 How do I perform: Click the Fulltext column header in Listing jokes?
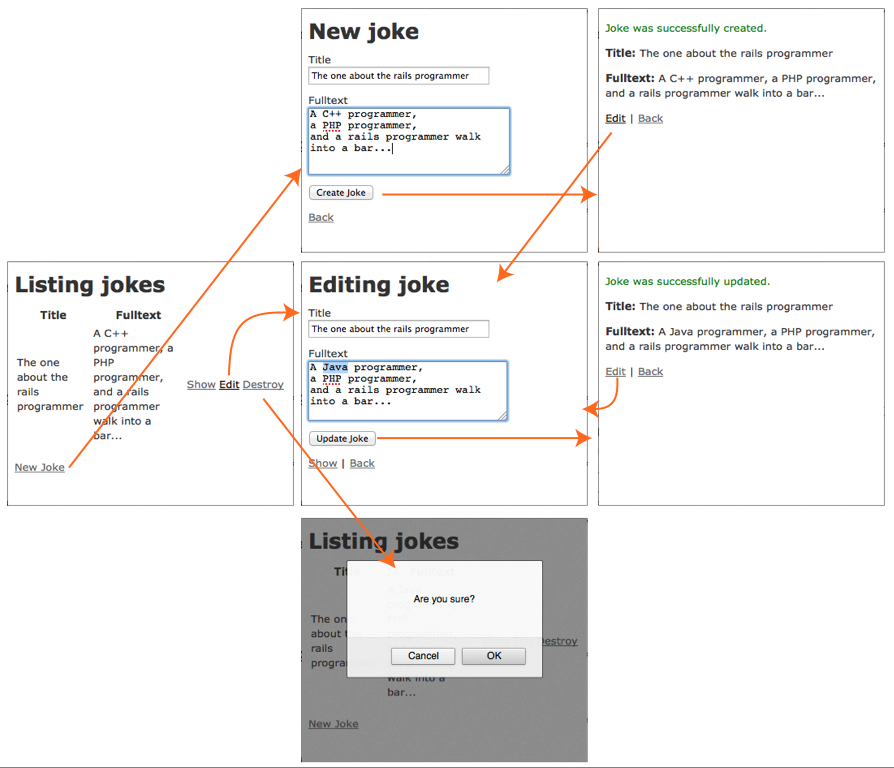(x=138, y=315)
